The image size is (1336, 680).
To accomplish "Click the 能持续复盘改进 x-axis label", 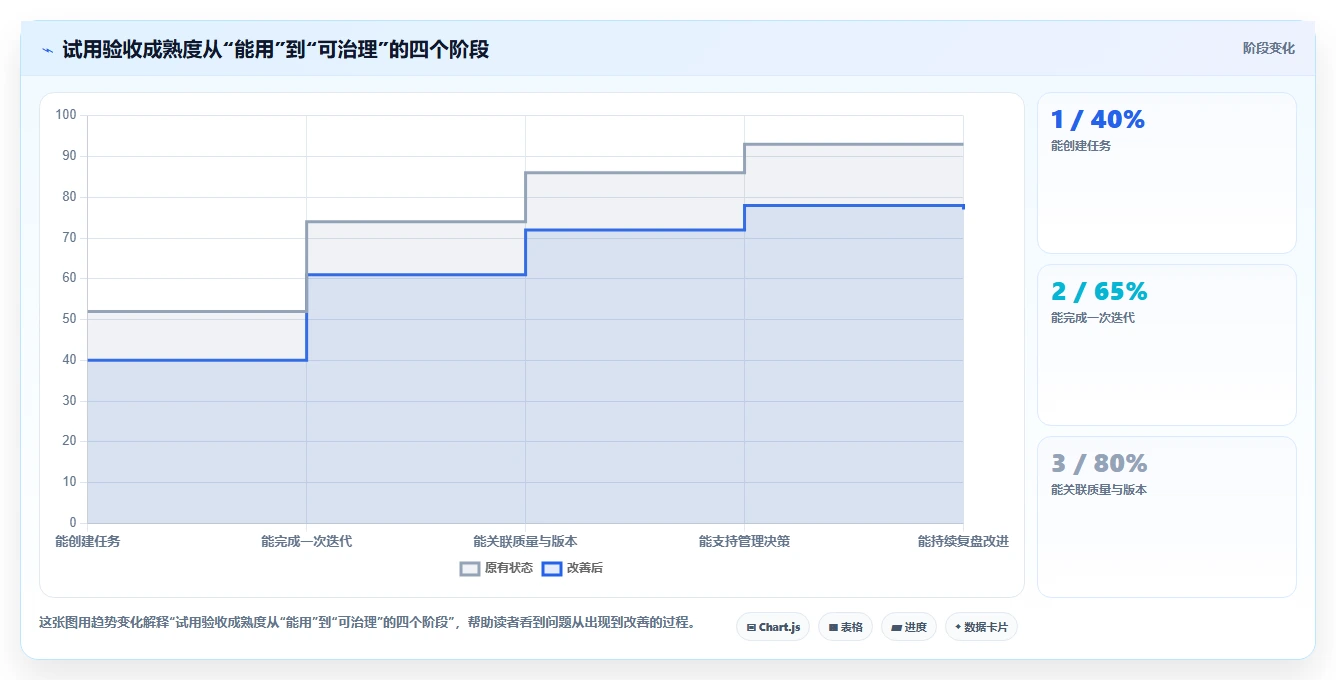I will (963, 541).
